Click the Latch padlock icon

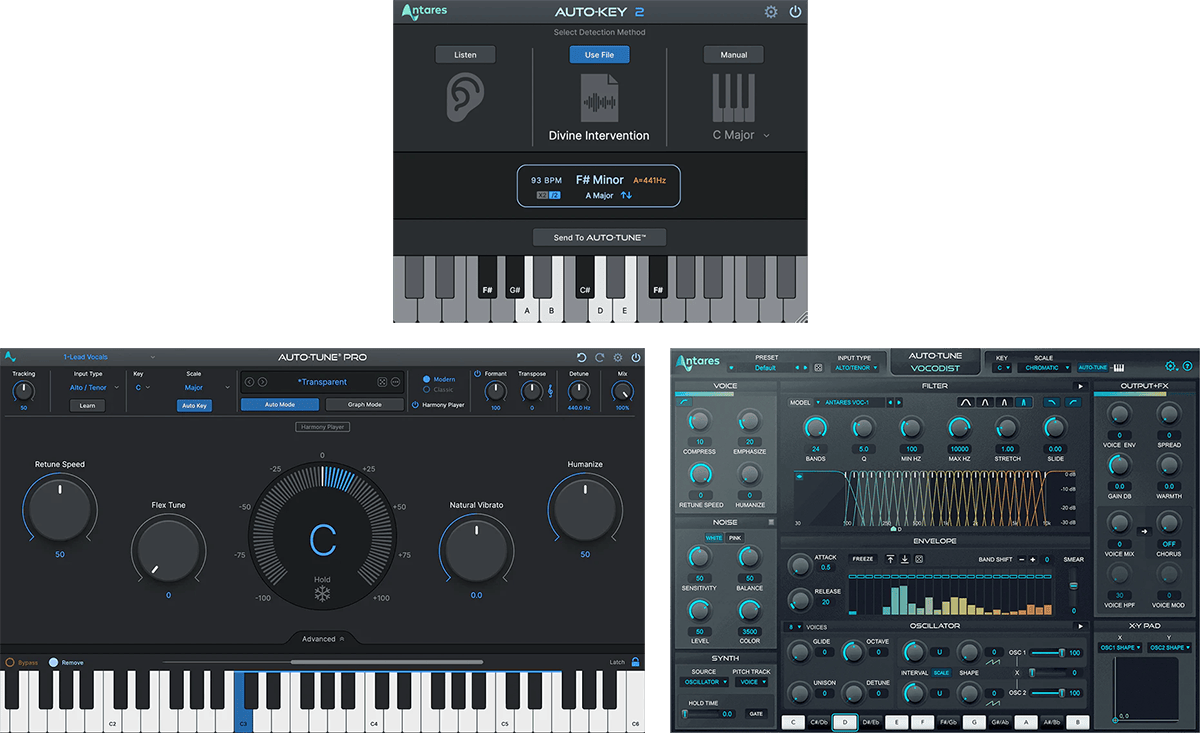click(635, 662)
